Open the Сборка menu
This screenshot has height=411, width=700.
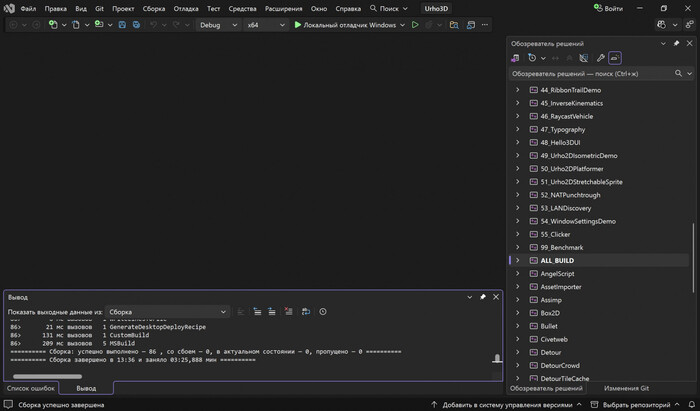[154, 8]
